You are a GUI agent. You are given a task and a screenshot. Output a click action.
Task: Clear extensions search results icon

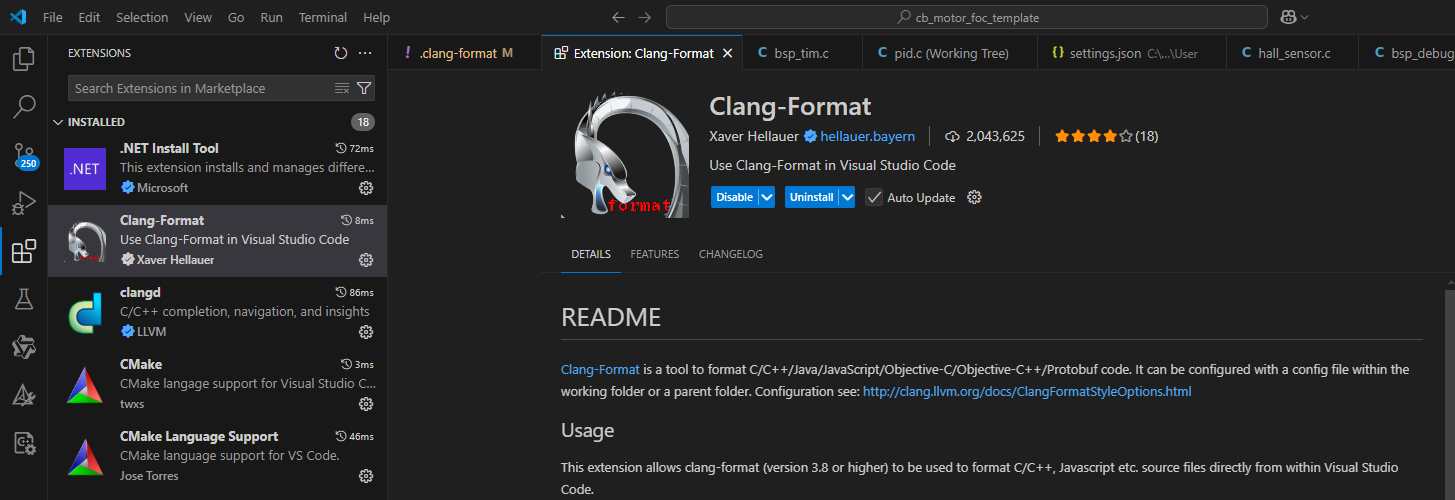(x=342, y=88)
